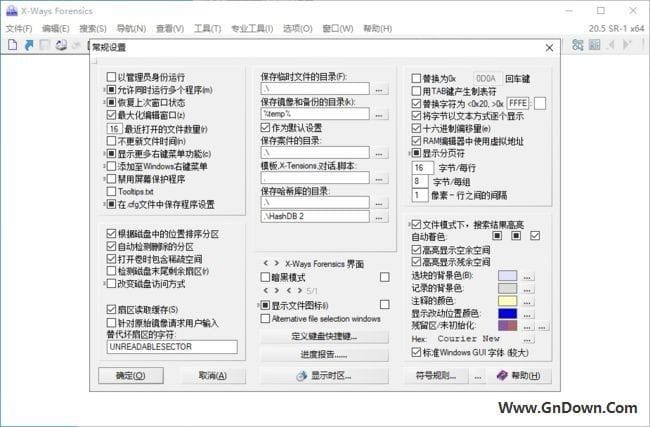Screen dimensions: 650x427
Task: Click the 最近打开的文件数量 number field
Action: click(x=114, y=129)
